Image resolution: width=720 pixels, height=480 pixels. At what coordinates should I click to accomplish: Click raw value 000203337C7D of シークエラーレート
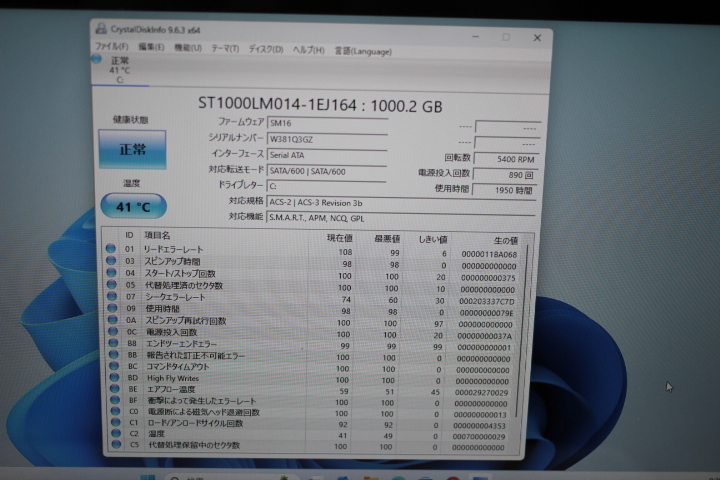487,301
